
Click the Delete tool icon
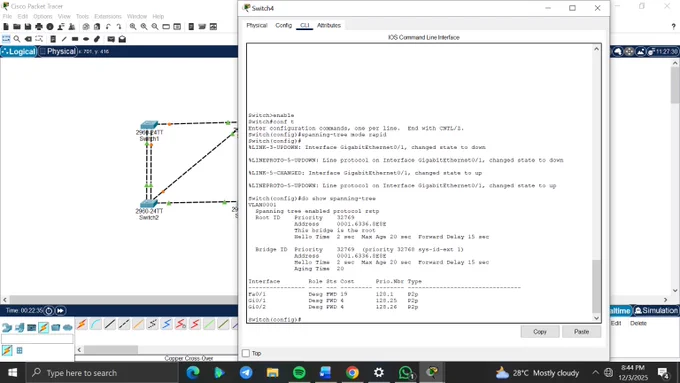click(x=28, y=39)
